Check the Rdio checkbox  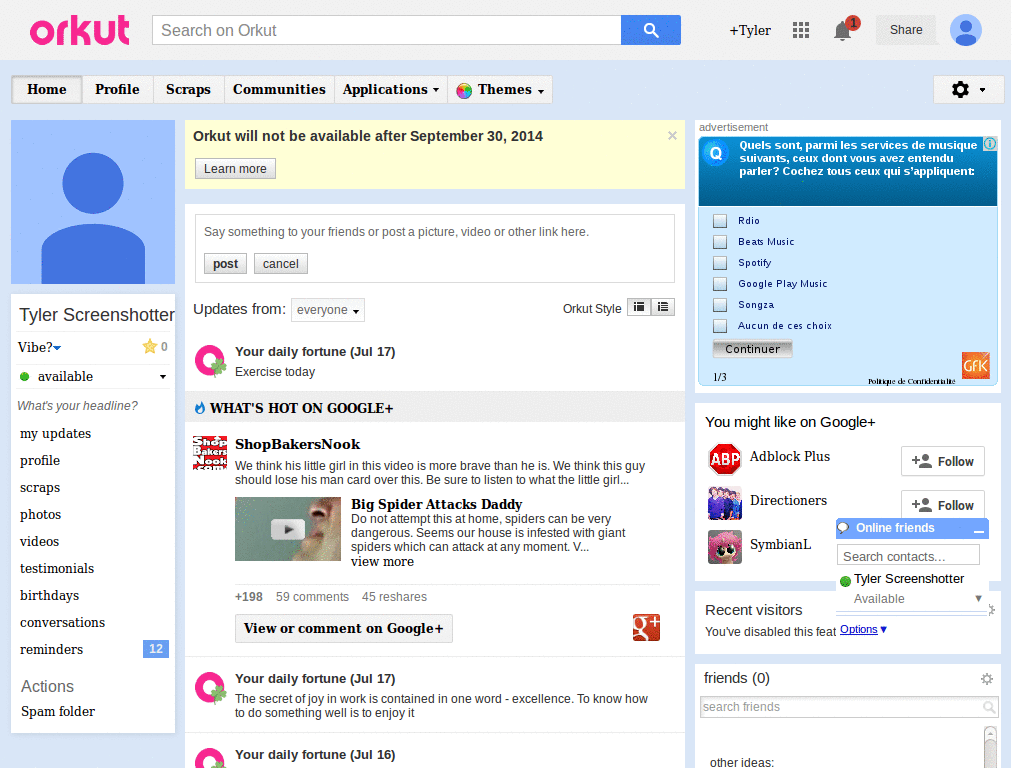click(x=720, y=221)
